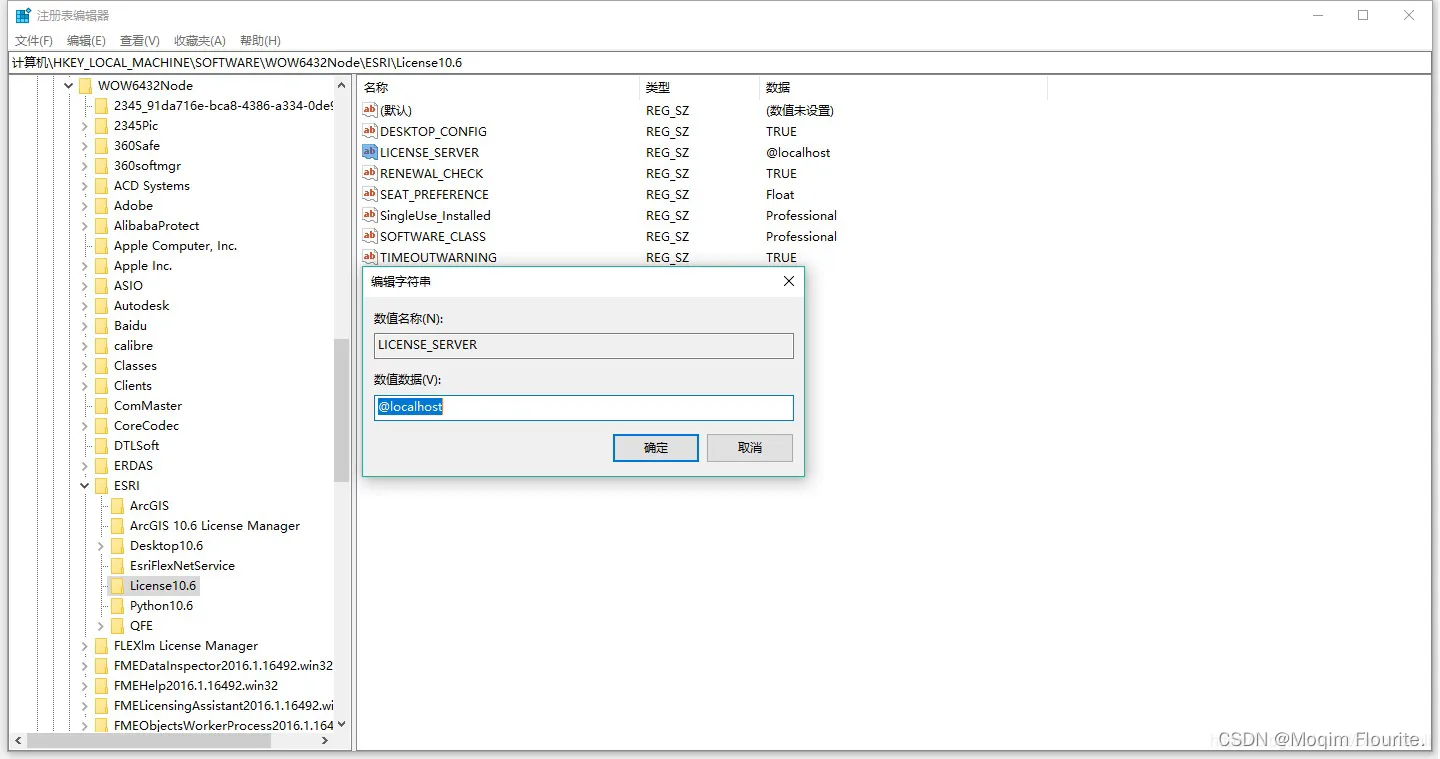
Task: Cancel the string edit with 取消
Action: 750,448
